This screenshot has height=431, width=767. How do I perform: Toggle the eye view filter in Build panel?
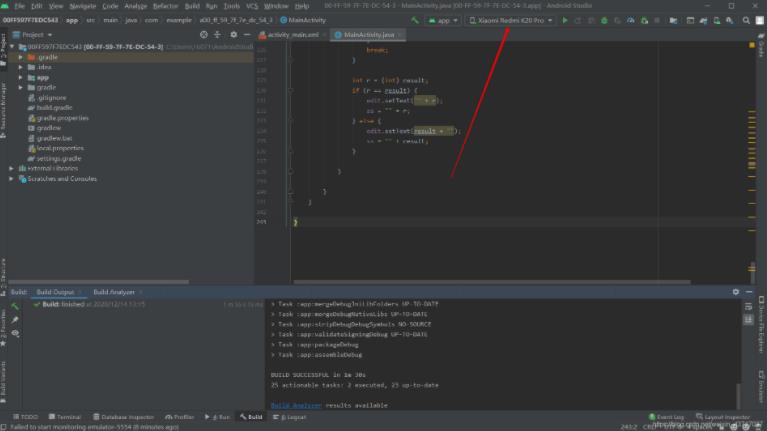coord(15,333)
